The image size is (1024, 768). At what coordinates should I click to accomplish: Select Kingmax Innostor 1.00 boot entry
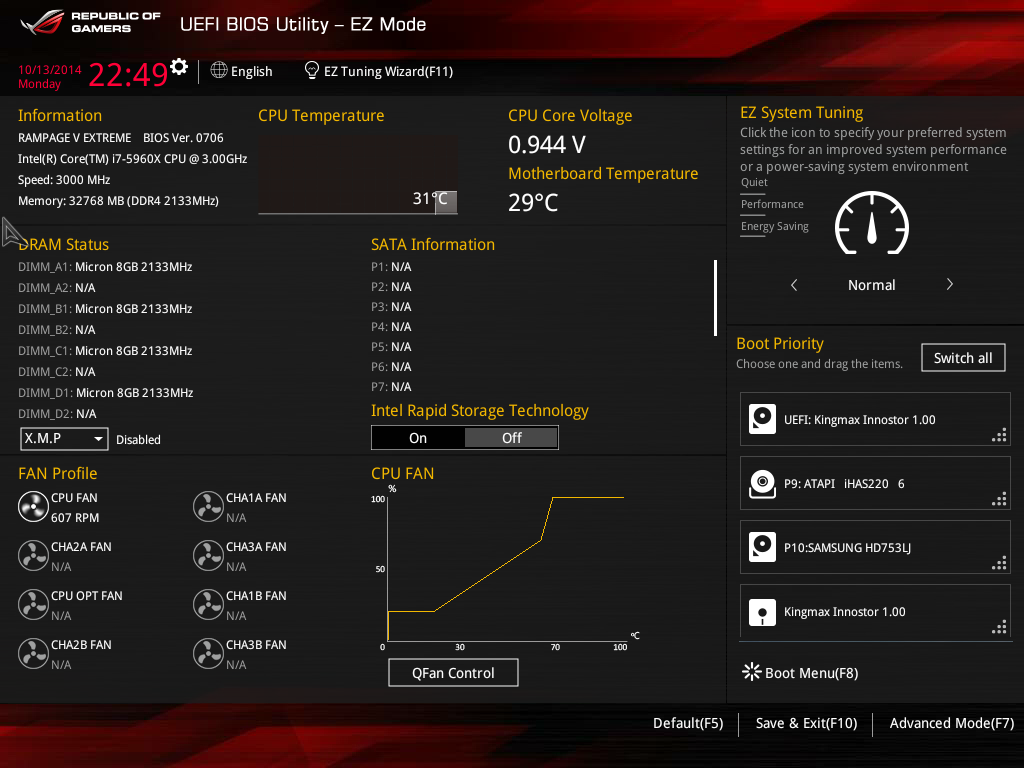[x=875, y=611]
